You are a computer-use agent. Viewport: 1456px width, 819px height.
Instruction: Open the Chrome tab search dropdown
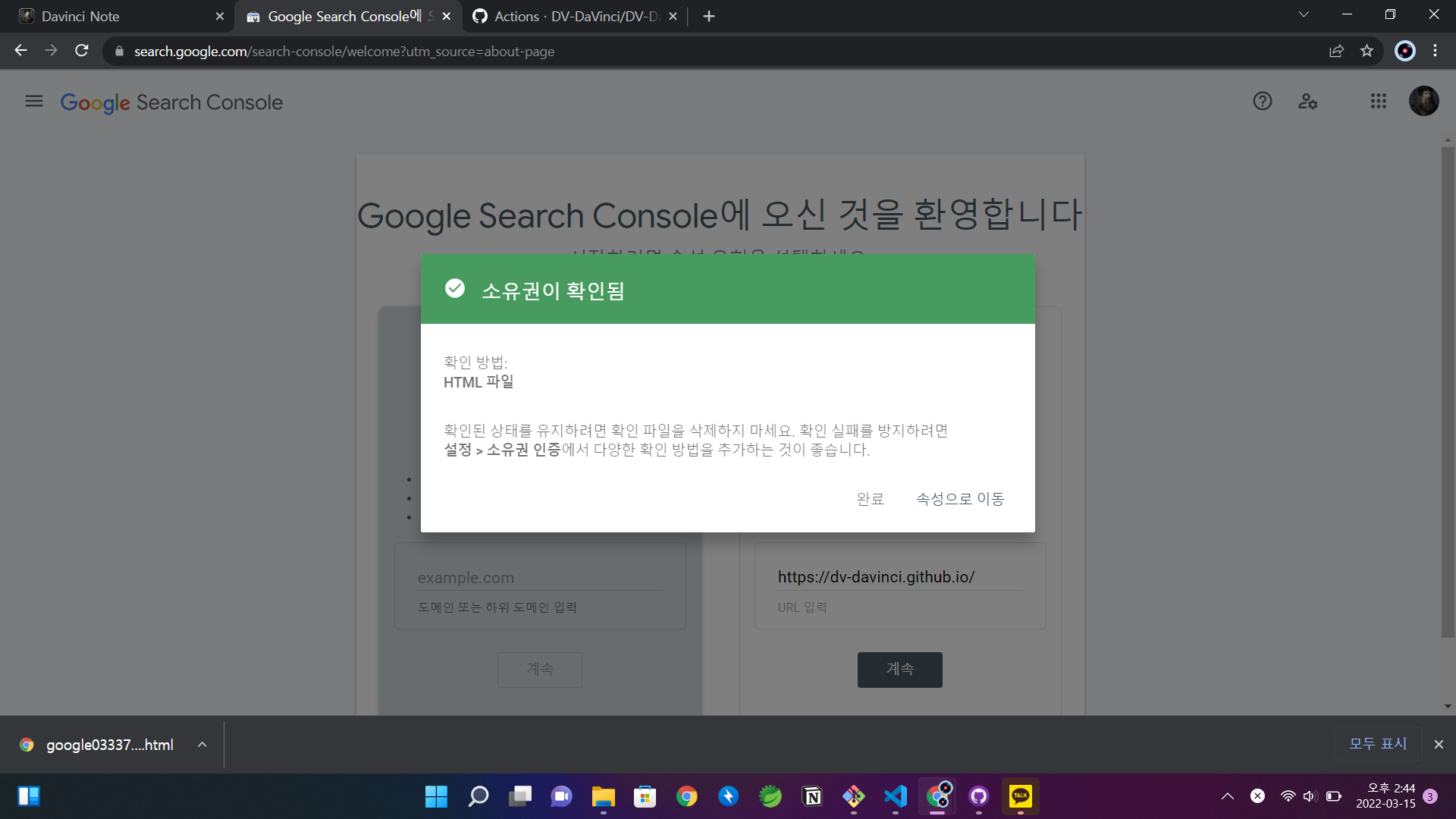point(1303,14)
